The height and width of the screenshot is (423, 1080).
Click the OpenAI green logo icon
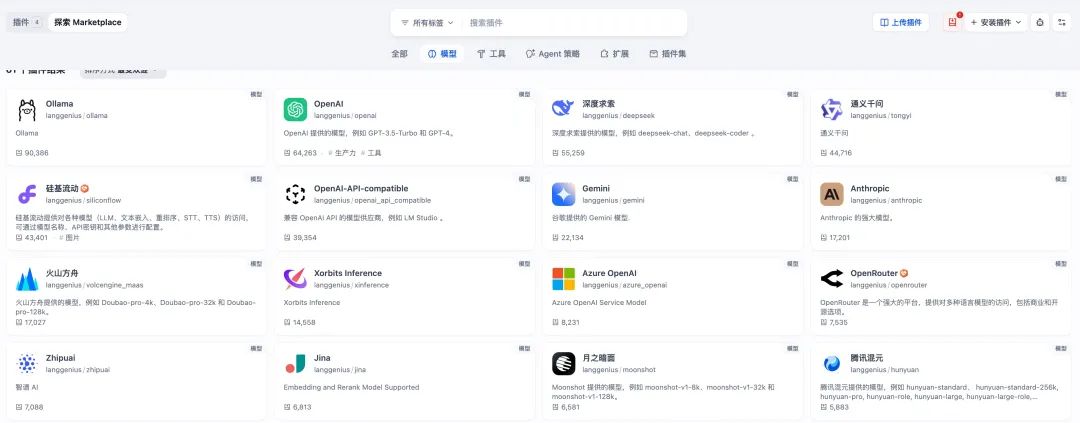(295, 110)
